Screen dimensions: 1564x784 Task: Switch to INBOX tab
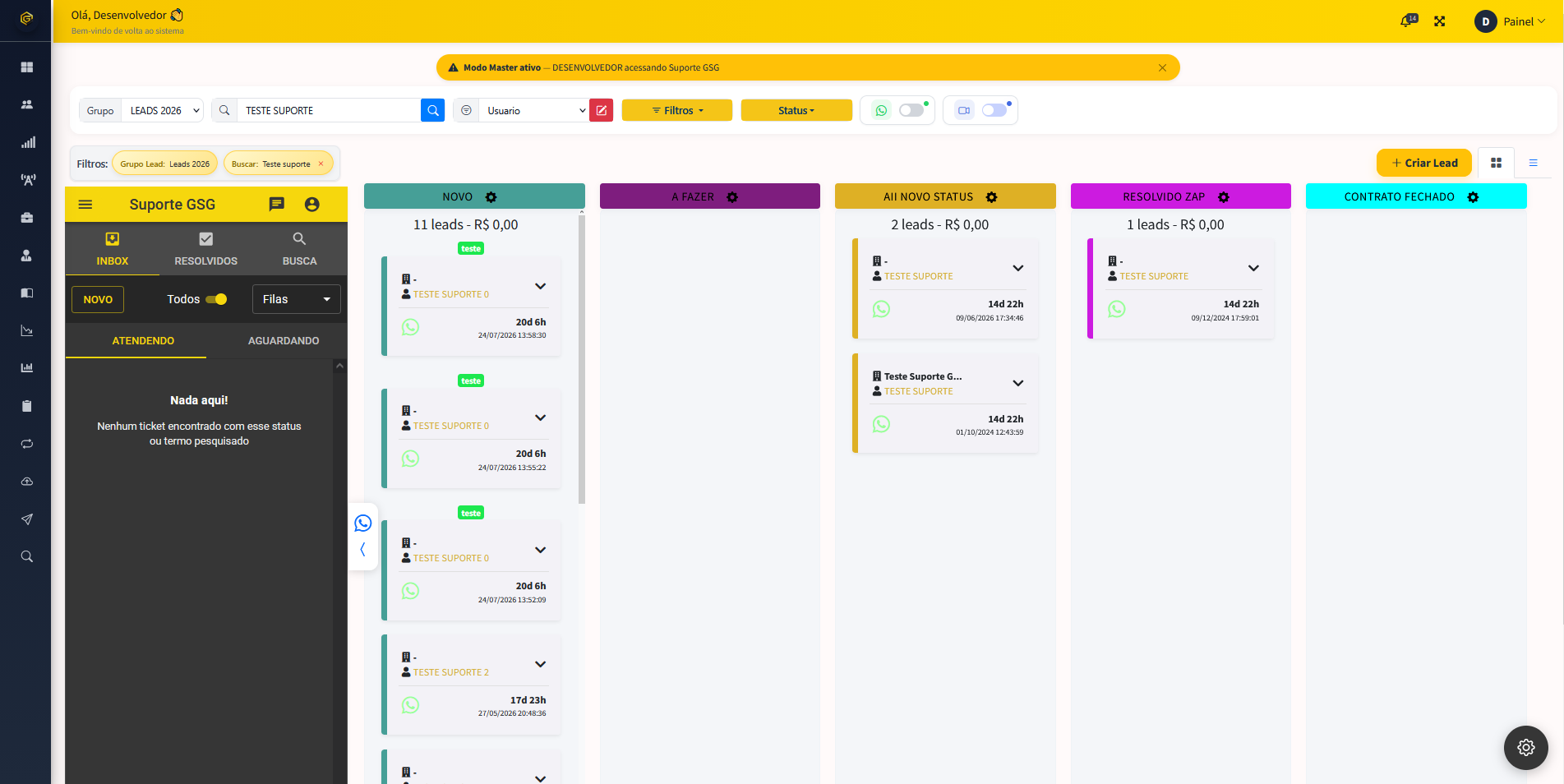[113, 249]
